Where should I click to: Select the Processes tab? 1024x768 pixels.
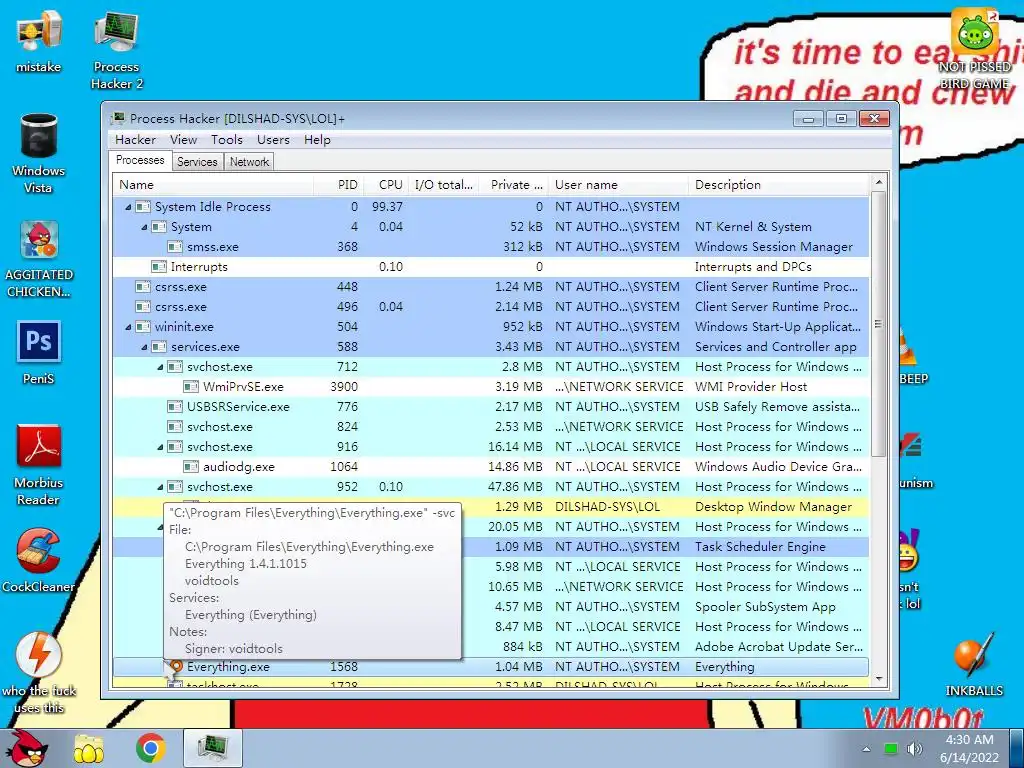pyautogui.click(x=140, y=161)
